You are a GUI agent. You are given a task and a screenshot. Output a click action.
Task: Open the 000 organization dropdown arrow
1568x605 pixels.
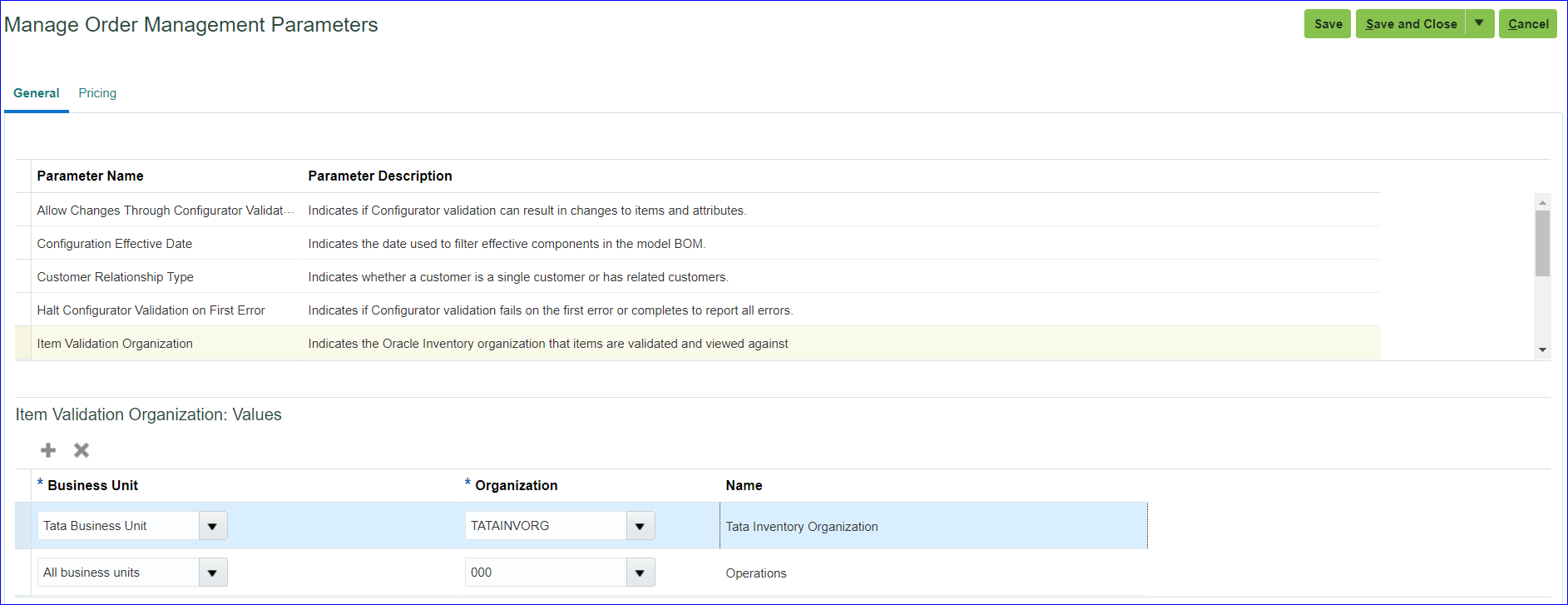pos(641,573)
